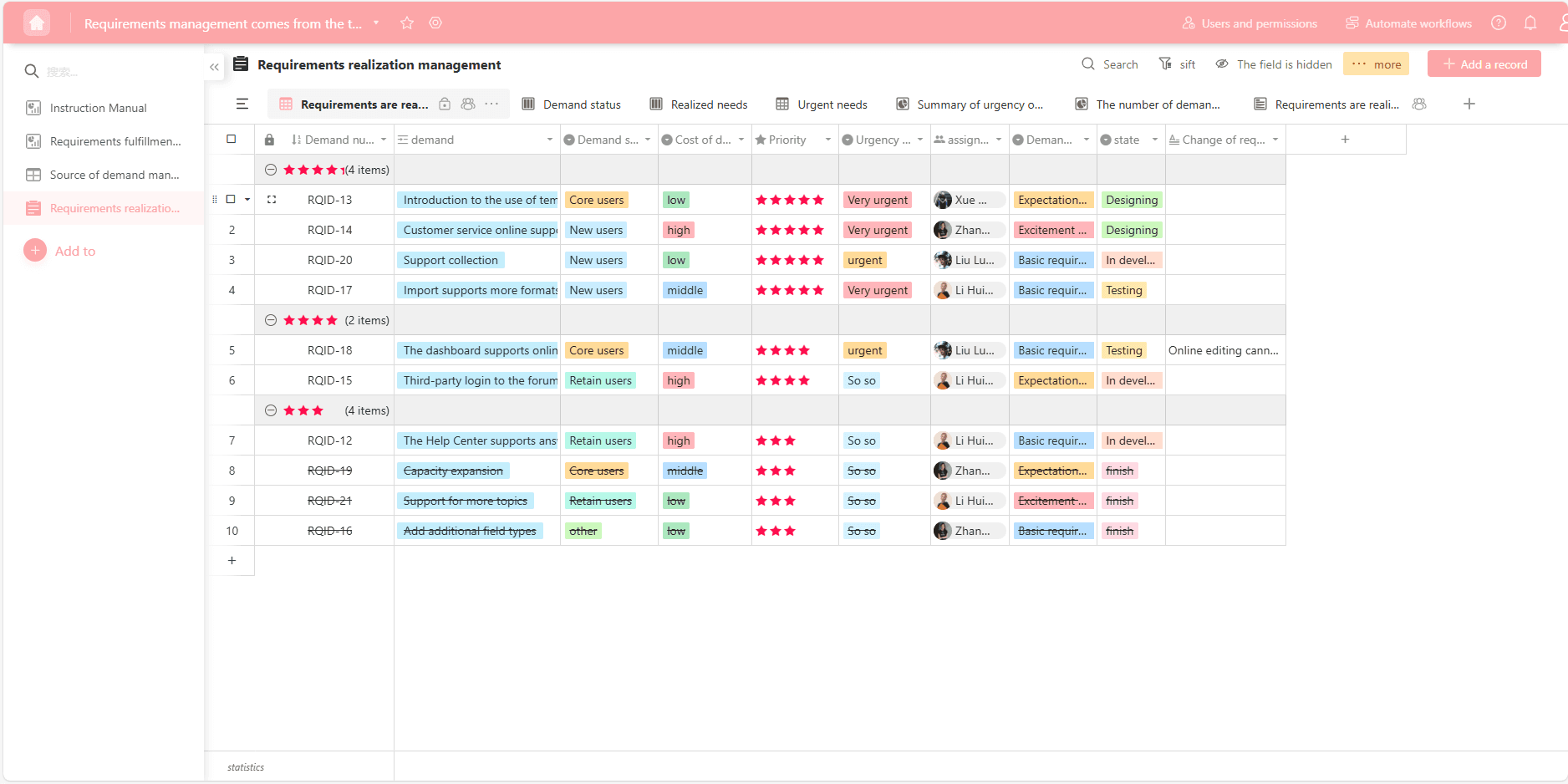Viewport: 1568px width, 784px height.
Task: Click the sidebar search input field
Action: (109, 72)
